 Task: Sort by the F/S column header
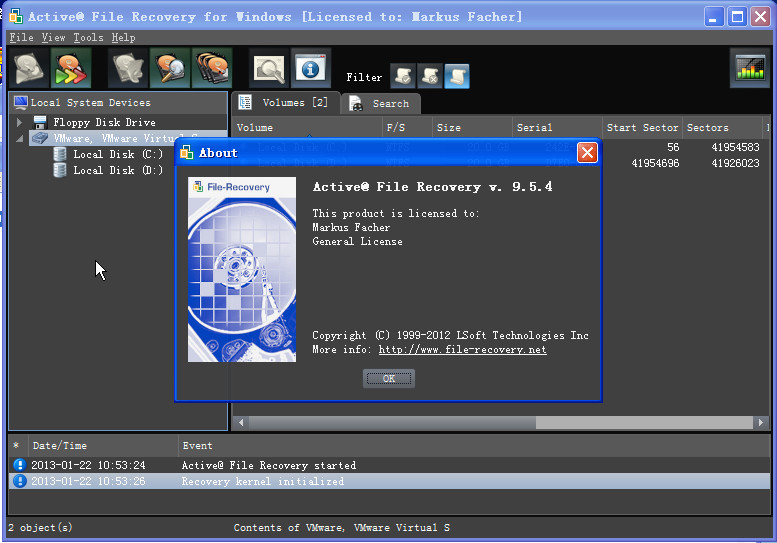407,128
